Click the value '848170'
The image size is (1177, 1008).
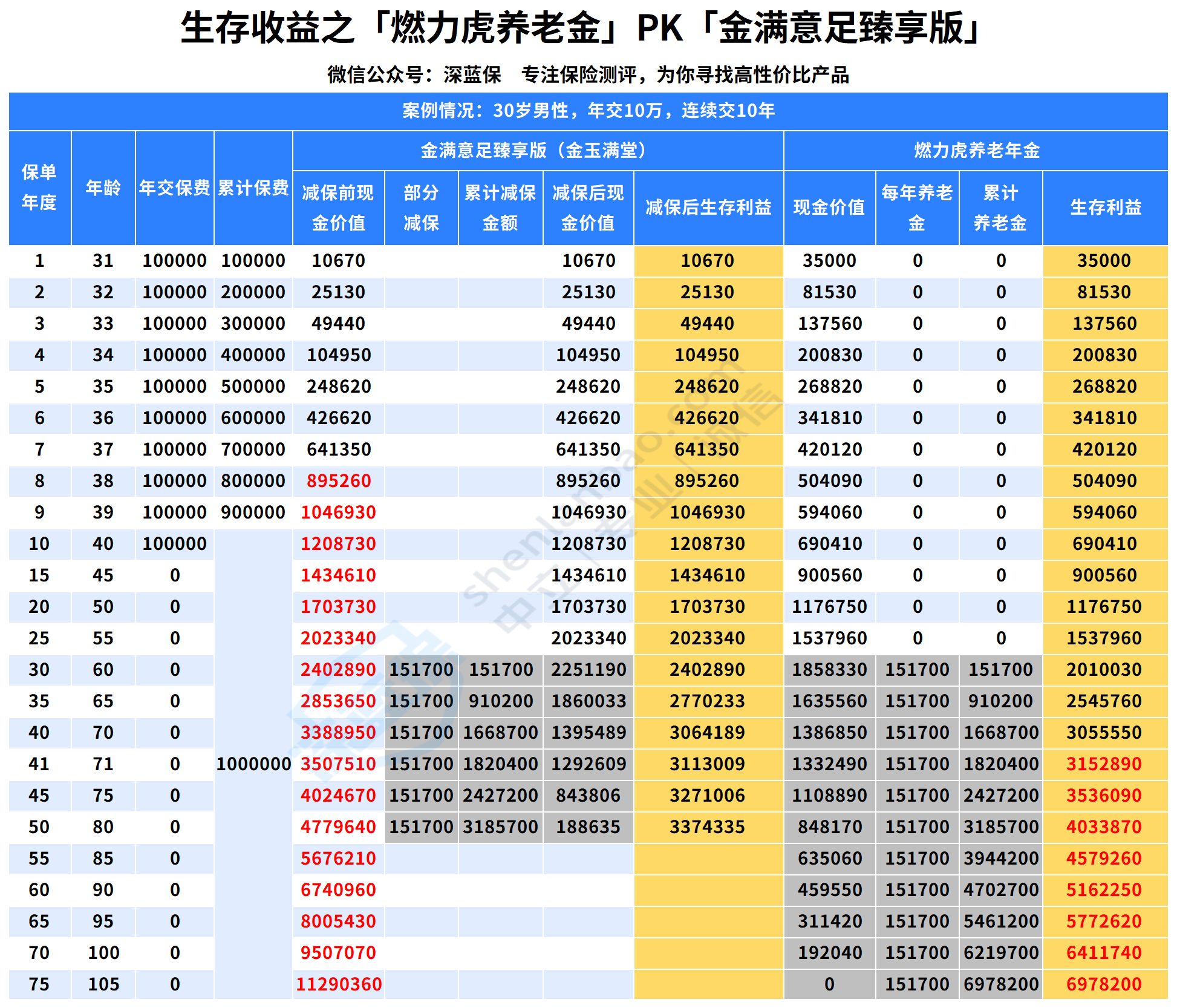[829, 827]
